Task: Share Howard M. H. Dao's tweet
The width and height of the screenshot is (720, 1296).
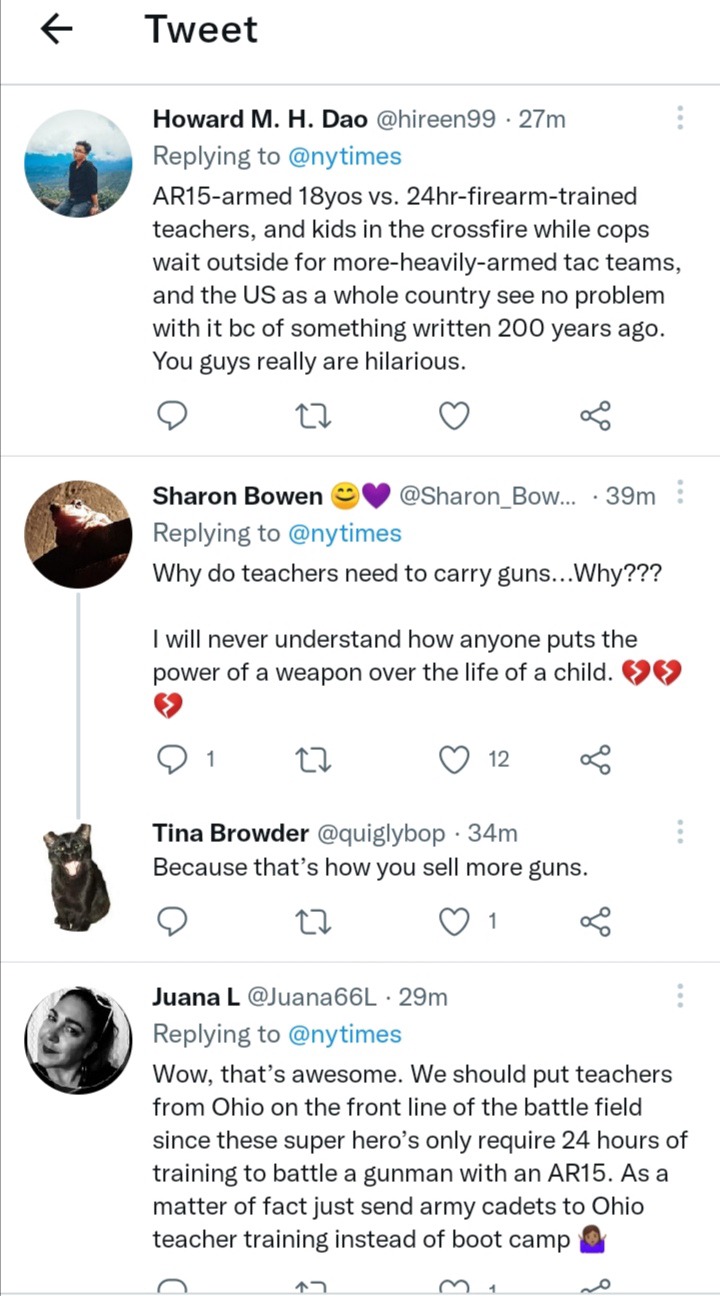Action: [595, 415]
